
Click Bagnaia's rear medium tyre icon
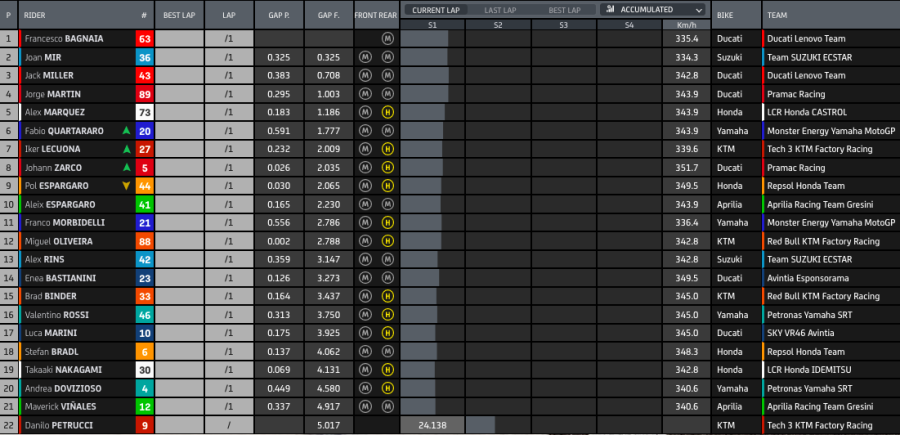click(x=387, y=39)
